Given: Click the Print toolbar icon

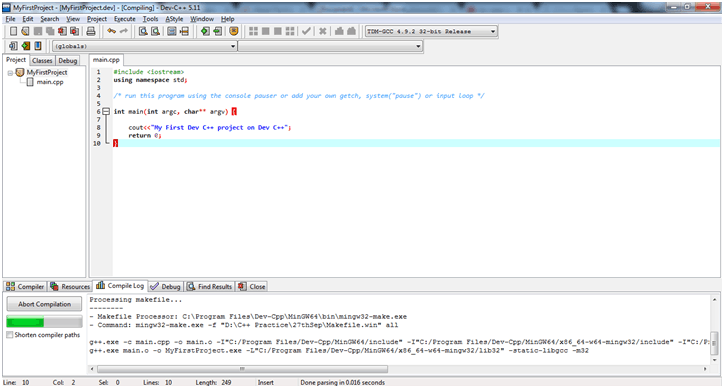Looking at the screenshot, I should point(91,31).
